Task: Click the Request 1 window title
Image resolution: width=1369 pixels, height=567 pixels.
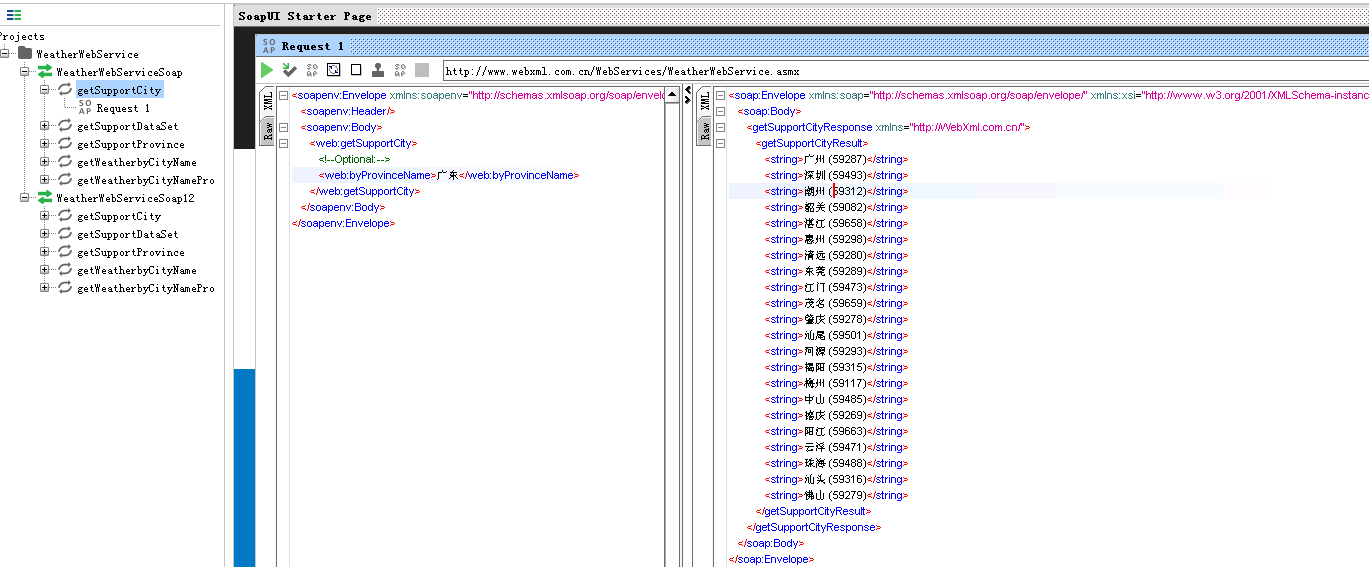Action: tap(313, 46)
